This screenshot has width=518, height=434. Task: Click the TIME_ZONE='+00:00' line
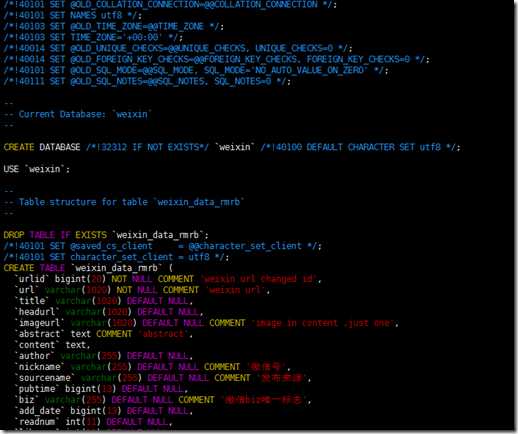point(93,37)
